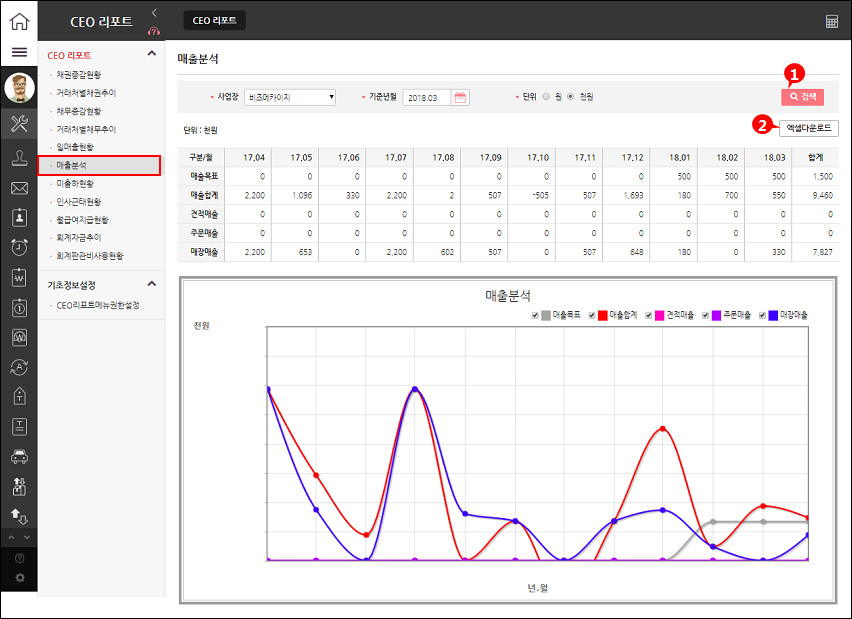Open 미출하현황 menu item
Screen dimensions: 852x619
click(75, 184)
